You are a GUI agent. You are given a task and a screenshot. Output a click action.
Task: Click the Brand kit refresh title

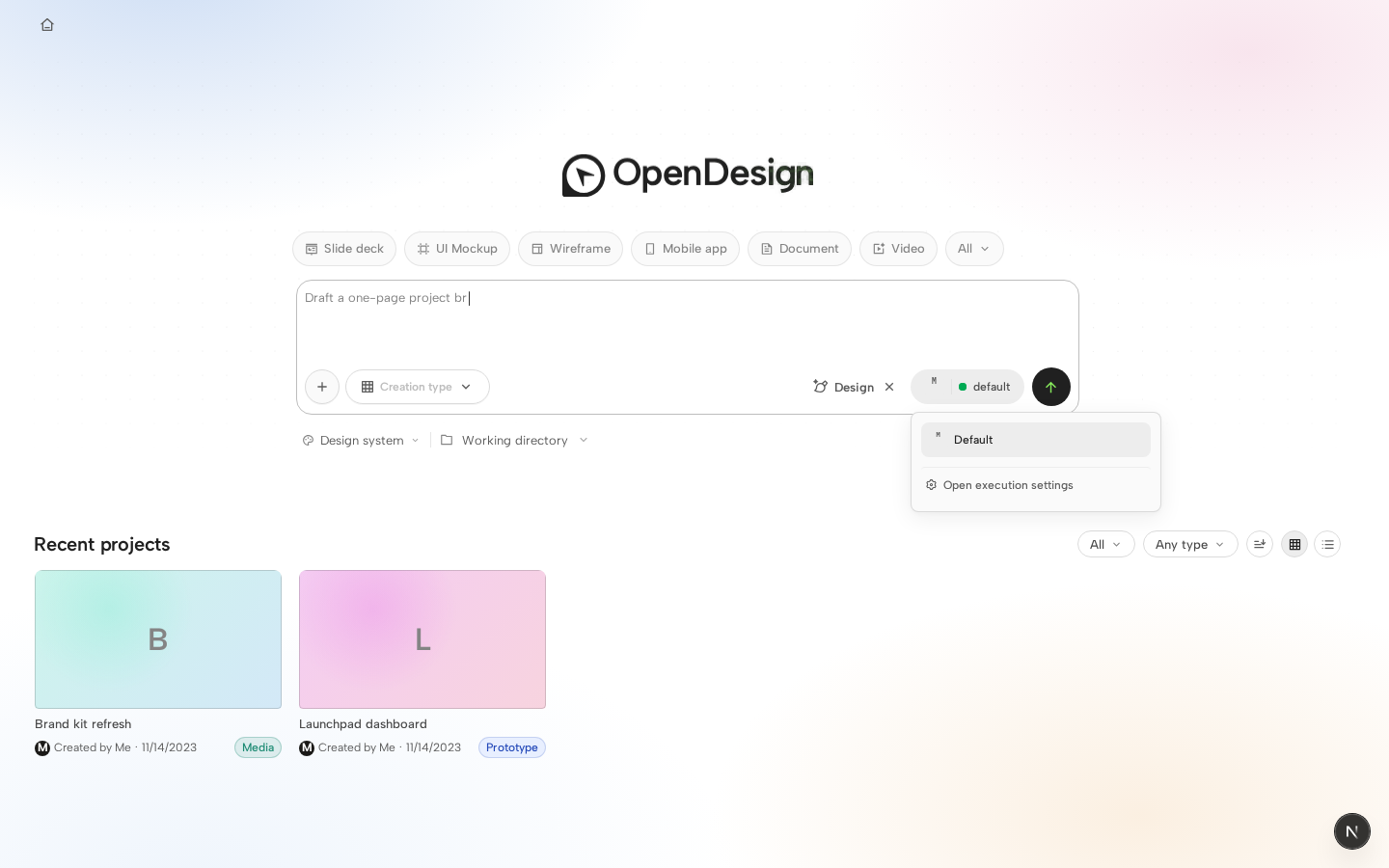[x=83, y=724]
